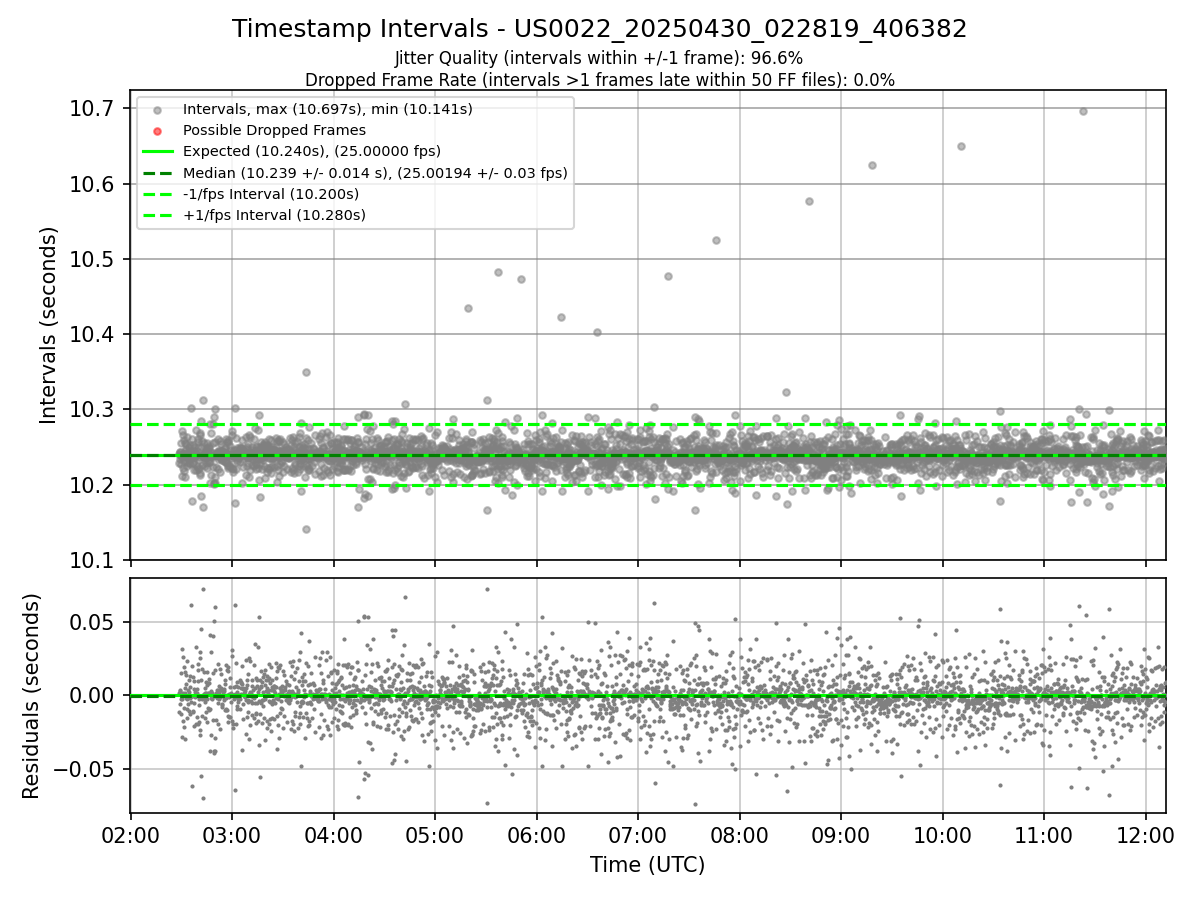Click the 10.2 y-axis tick label
The width and height of the screenshot is (1200, 900).
[92, 485]
